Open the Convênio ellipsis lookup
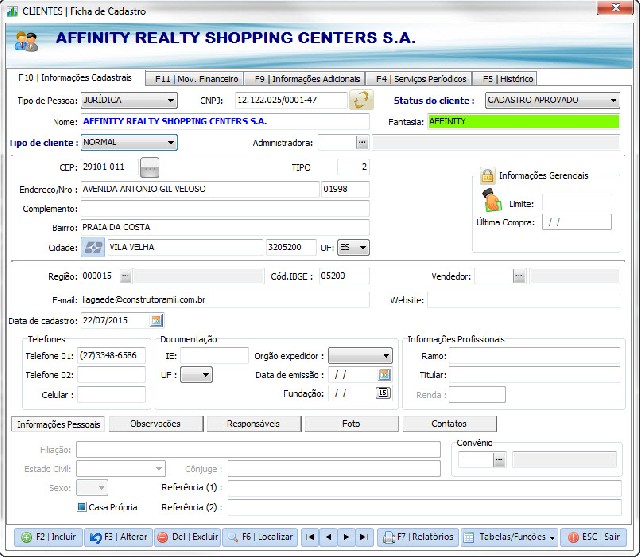The image size is (640, 557). [499, 460]
